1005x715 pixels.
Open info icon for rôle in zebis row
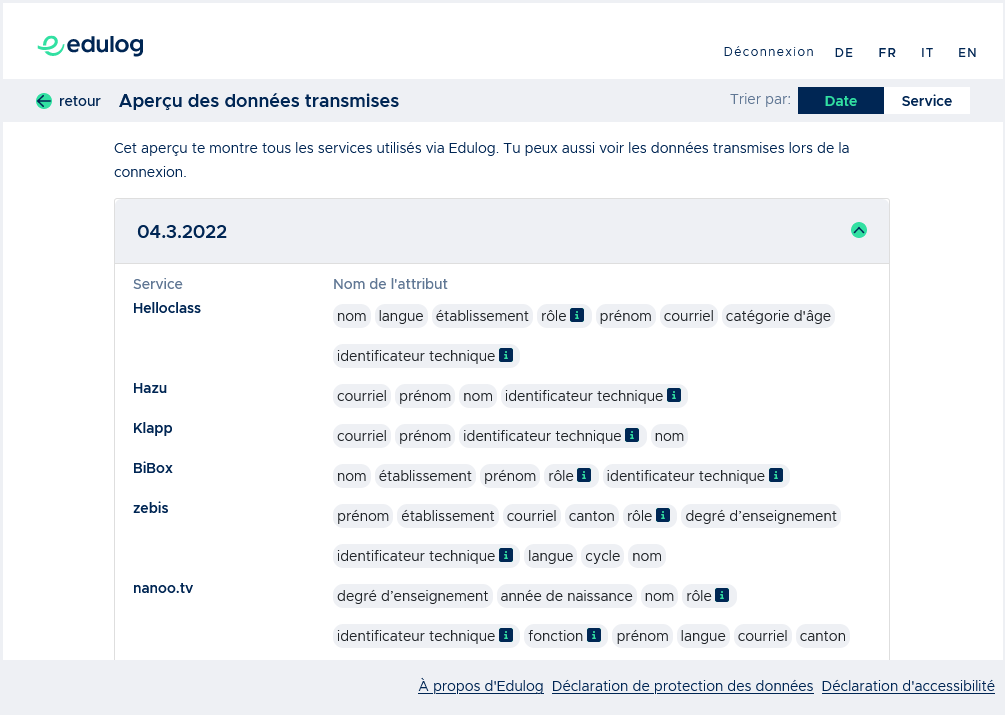[663, 515]
